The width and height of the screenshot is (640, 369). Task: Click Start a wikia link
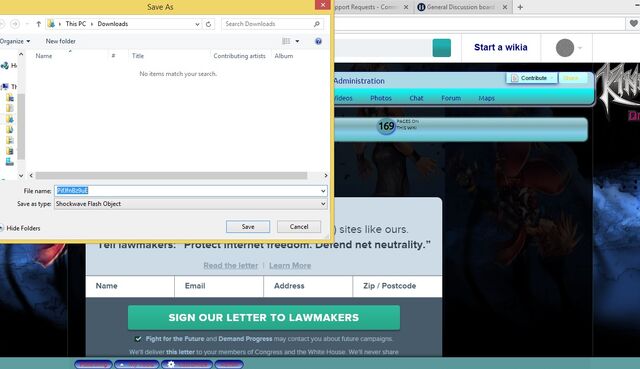500,47
